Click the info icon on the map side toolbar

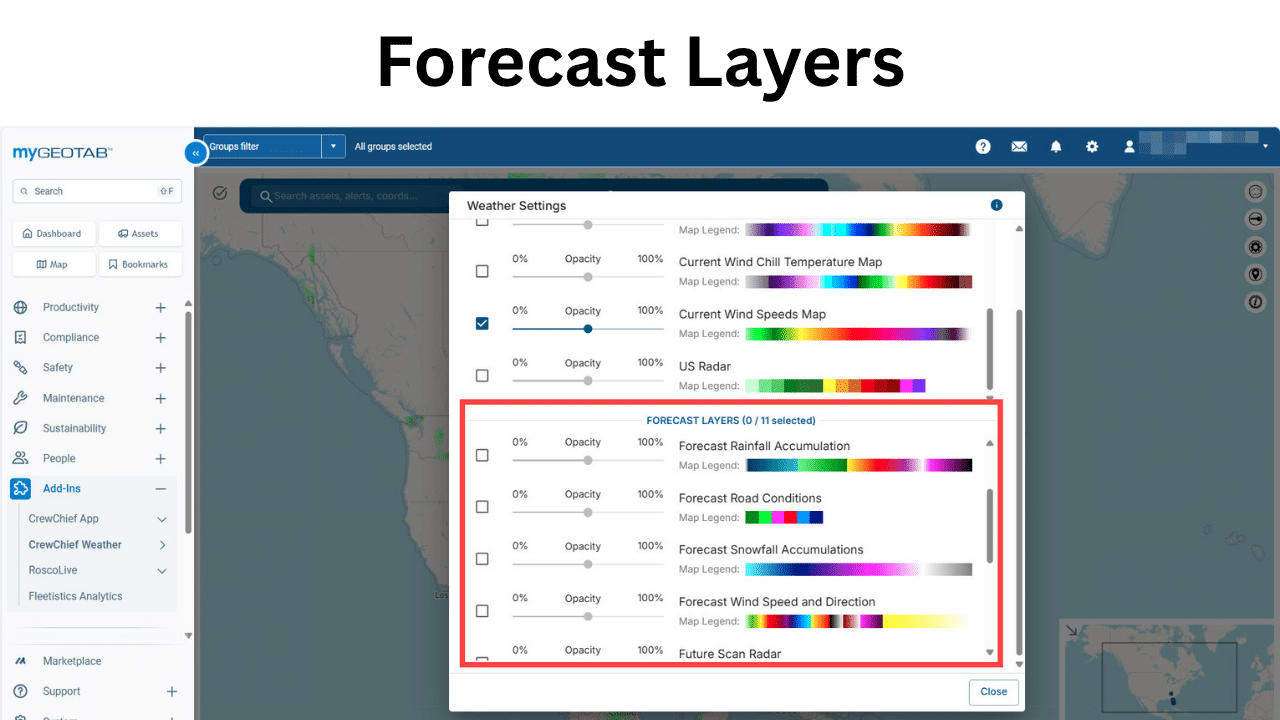pyautogui.click(x=1255, y=301)
